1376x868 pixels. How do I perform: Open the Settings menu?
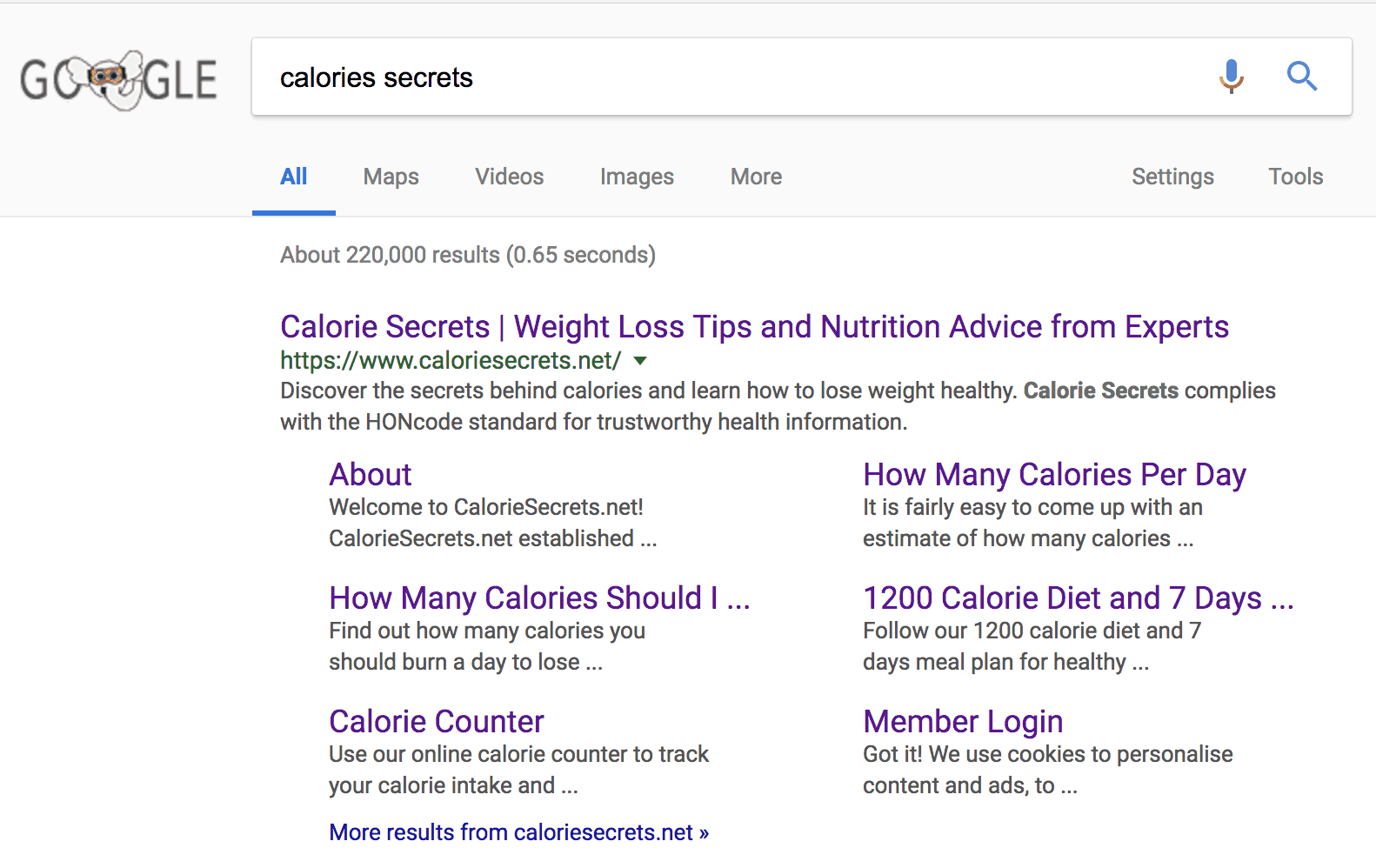tap(1172, 177)
